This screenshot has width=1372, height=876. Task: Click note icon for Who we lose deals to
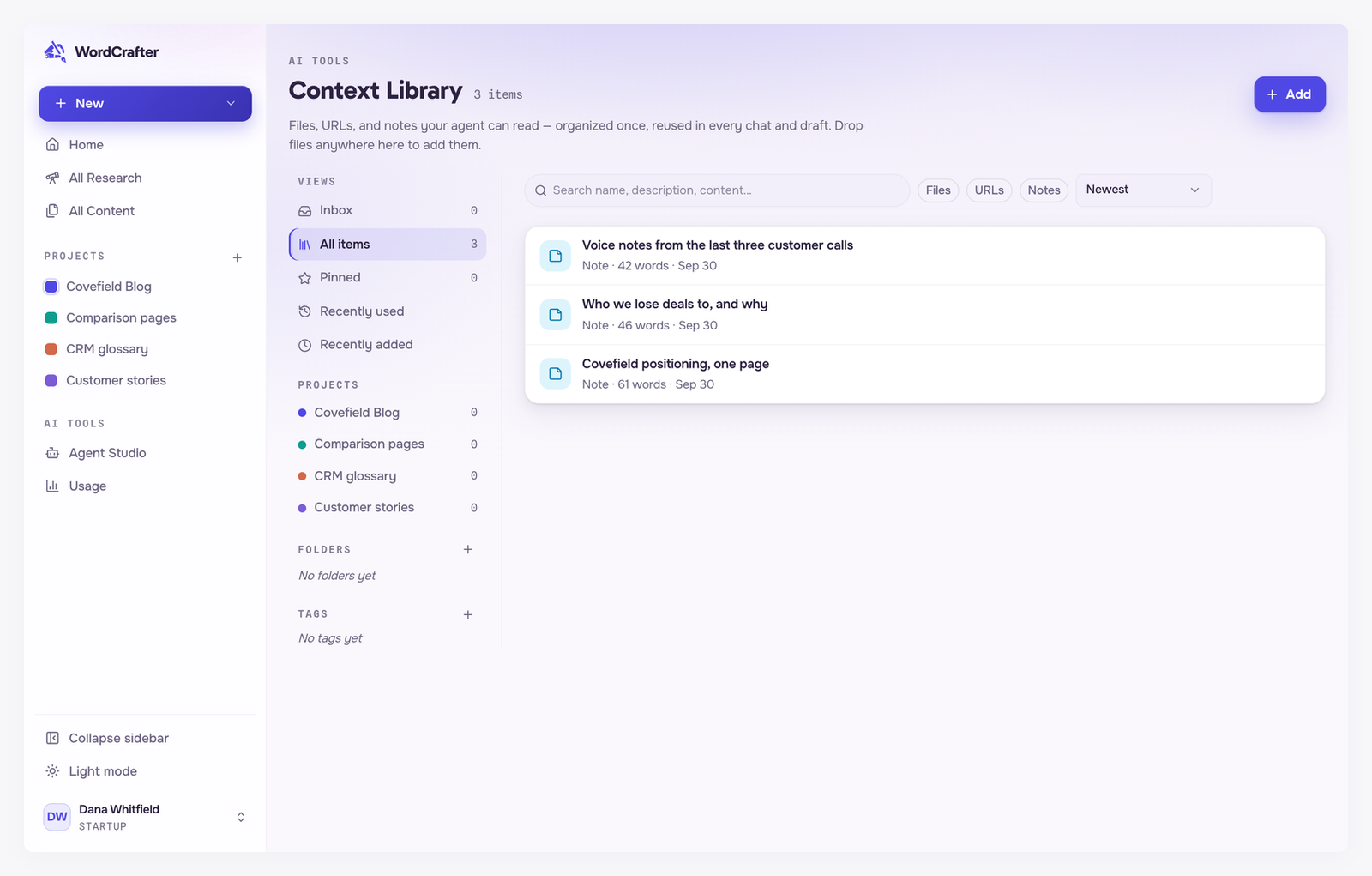(x=555, y=315)
